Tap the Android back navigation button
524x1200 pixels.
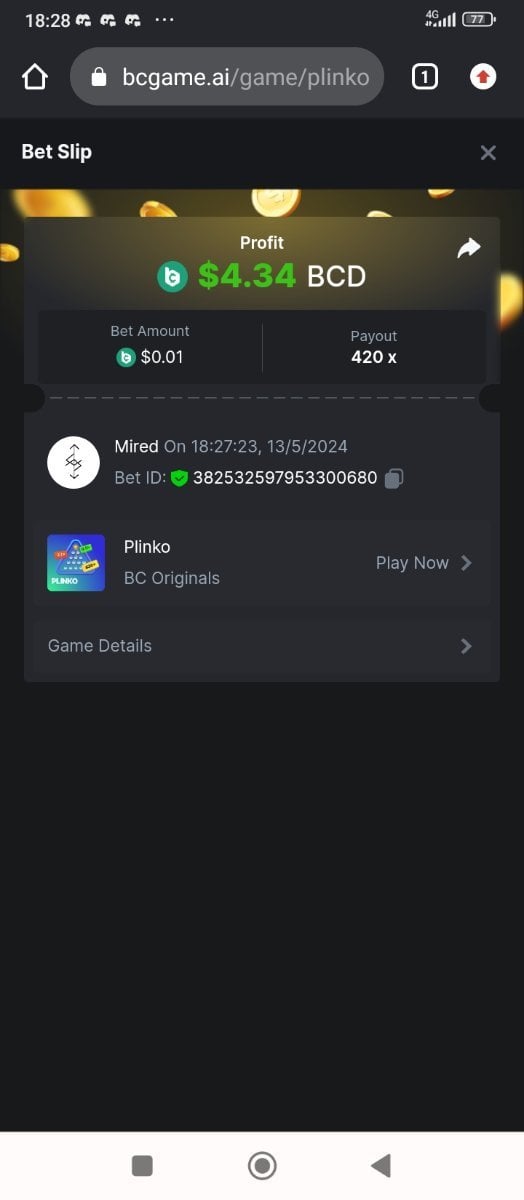pyautogui.click(x=380, y=1165)
